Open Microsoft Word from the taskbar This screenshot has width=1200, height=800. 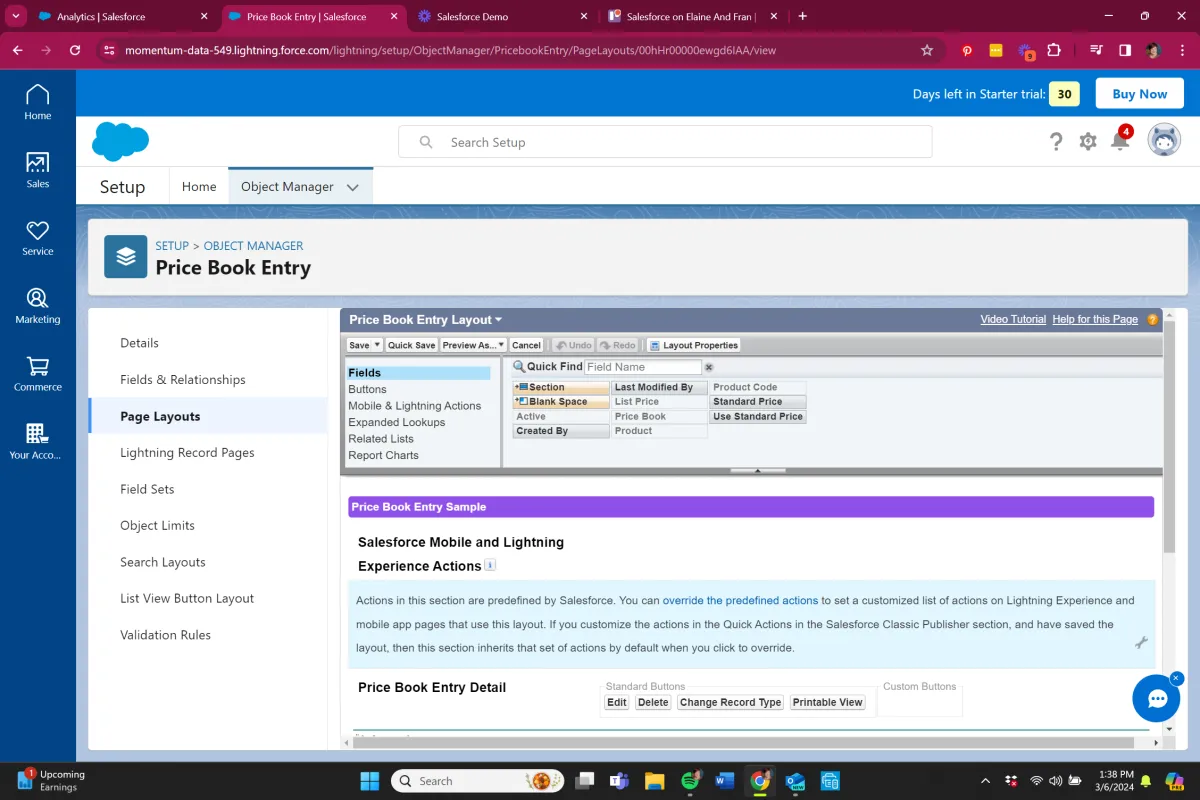(725, 781)
